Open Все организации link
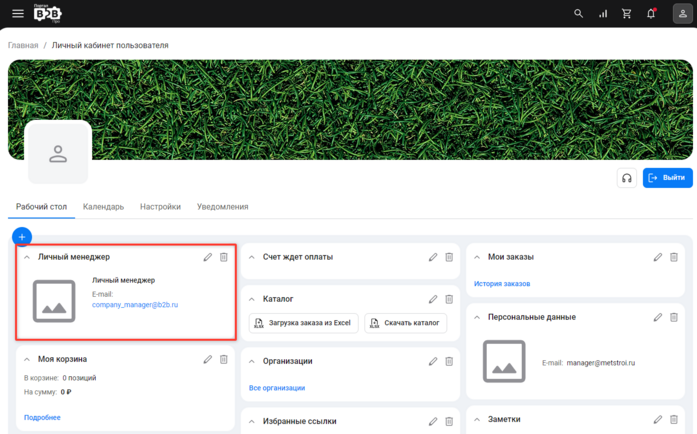The height and width of the screenshot is (434, 697). [x=277, y=388]
